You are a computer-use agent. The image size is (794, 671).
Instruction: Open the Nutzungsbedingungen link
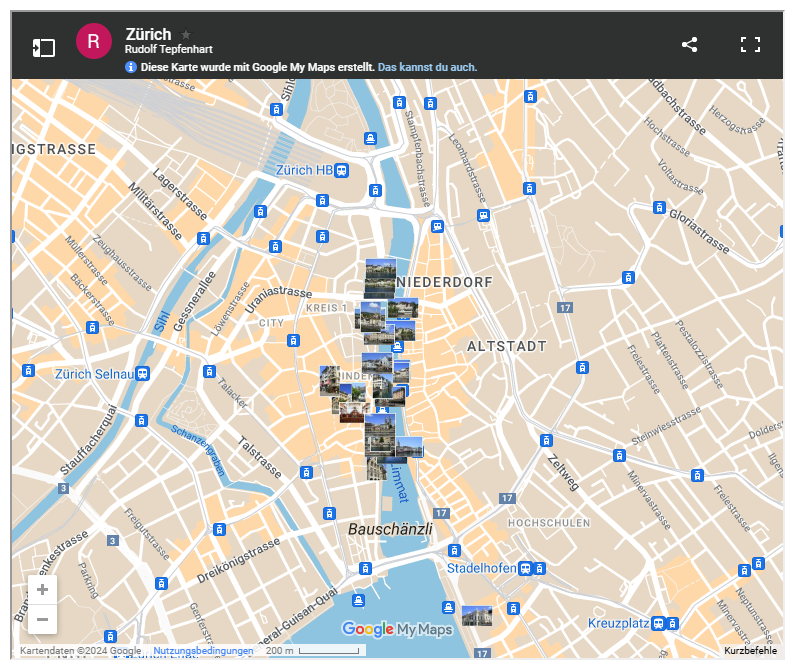(203, 651)
